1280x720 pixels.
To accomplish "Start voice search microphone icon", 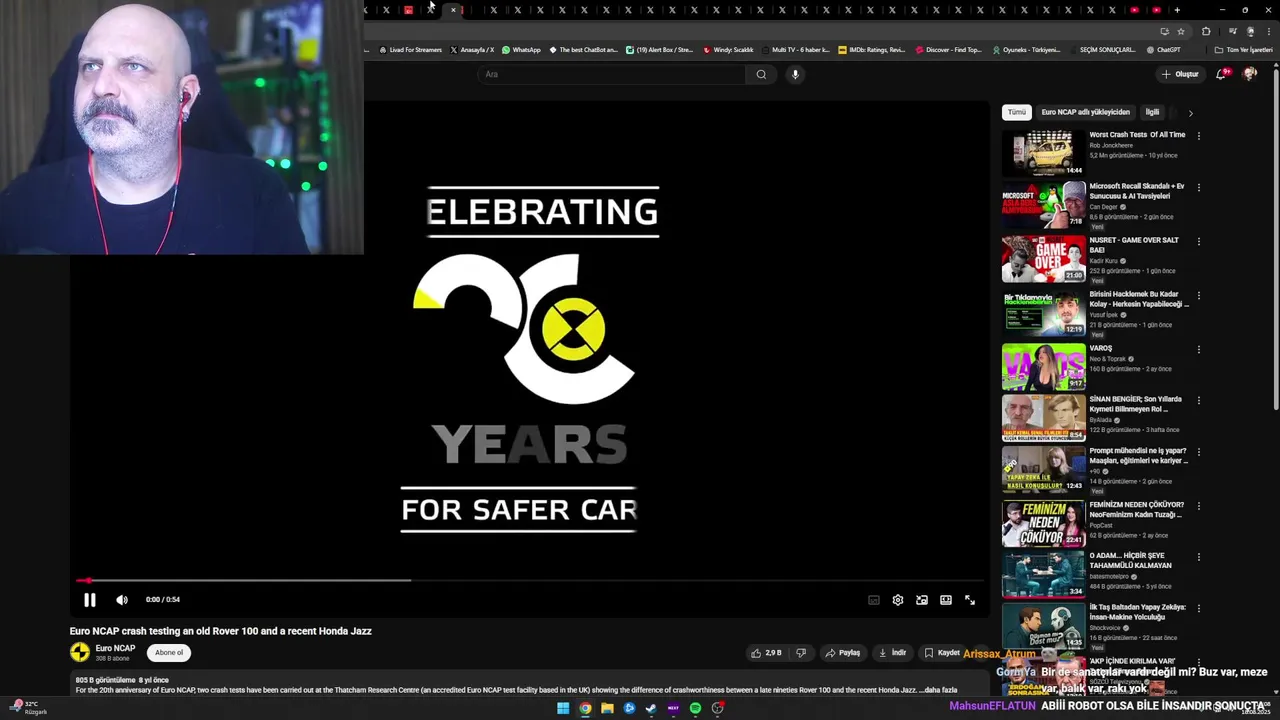I will point(795,74).
